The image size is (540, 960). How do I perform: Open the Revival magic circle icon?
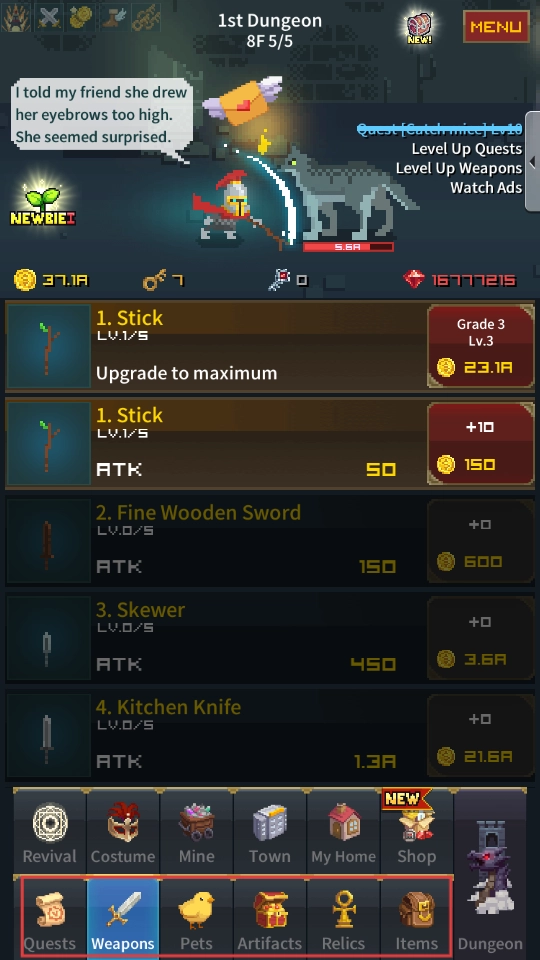coord(50,833)
